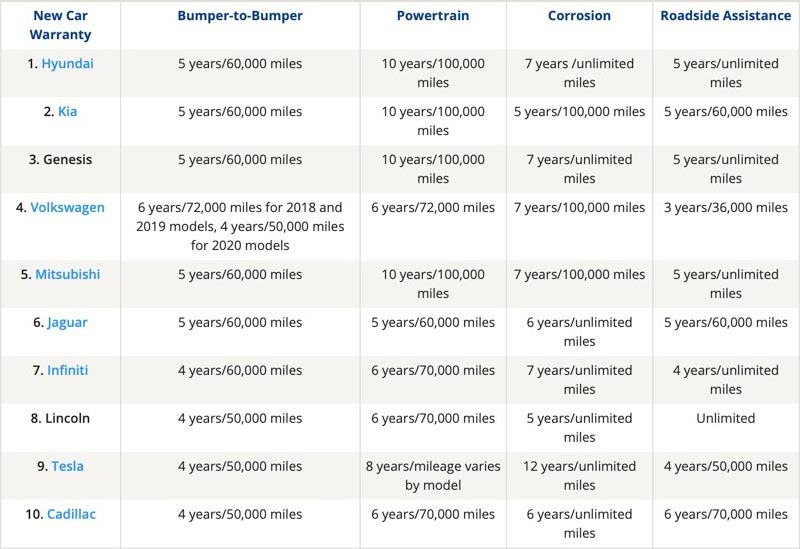Image resolution: width=800 pixels, height=549 pixels.
Task: Open the Cadillac link
Action: tap(71, 514)
